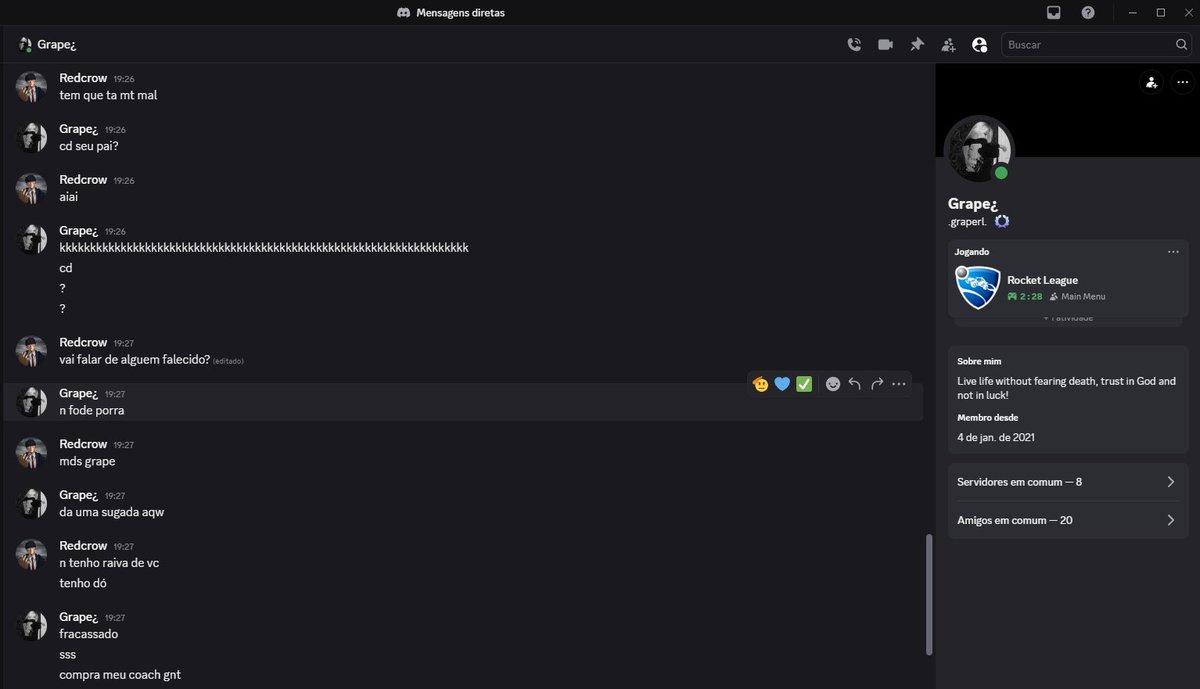
Task: Open Discord help from the title bar
Action: 1088,12
